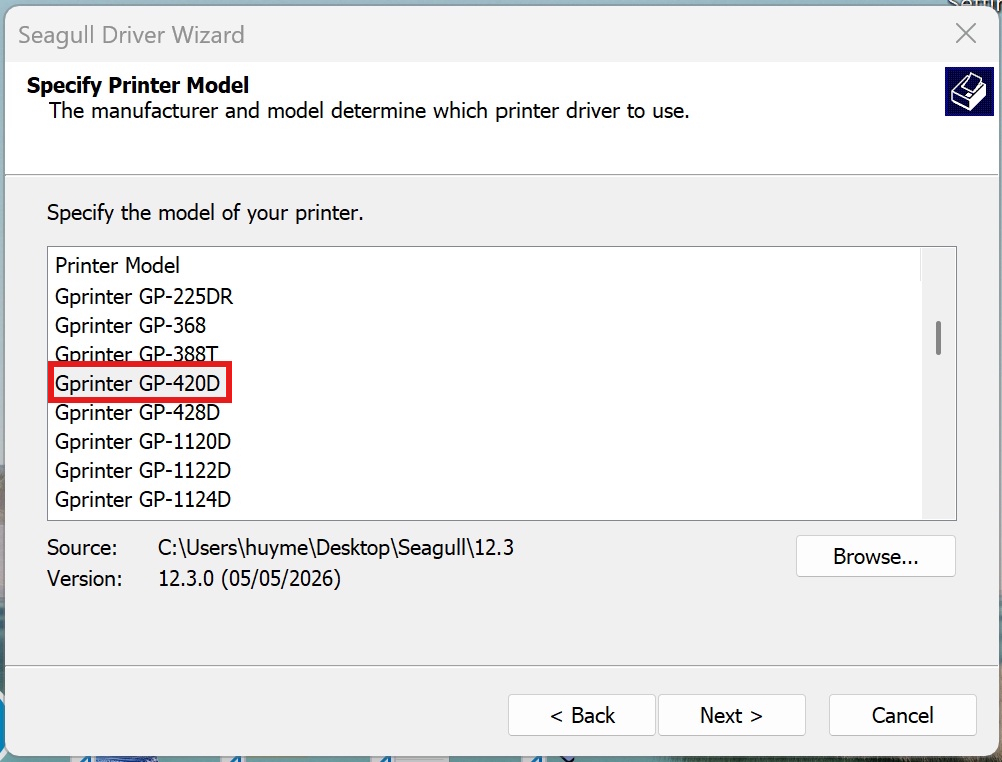Image resolution: width=1002 pixels, height=762 pixels.
Task: Click the model list scrollbar thumb
Action: pyautogui.click(x=938, y=338)
